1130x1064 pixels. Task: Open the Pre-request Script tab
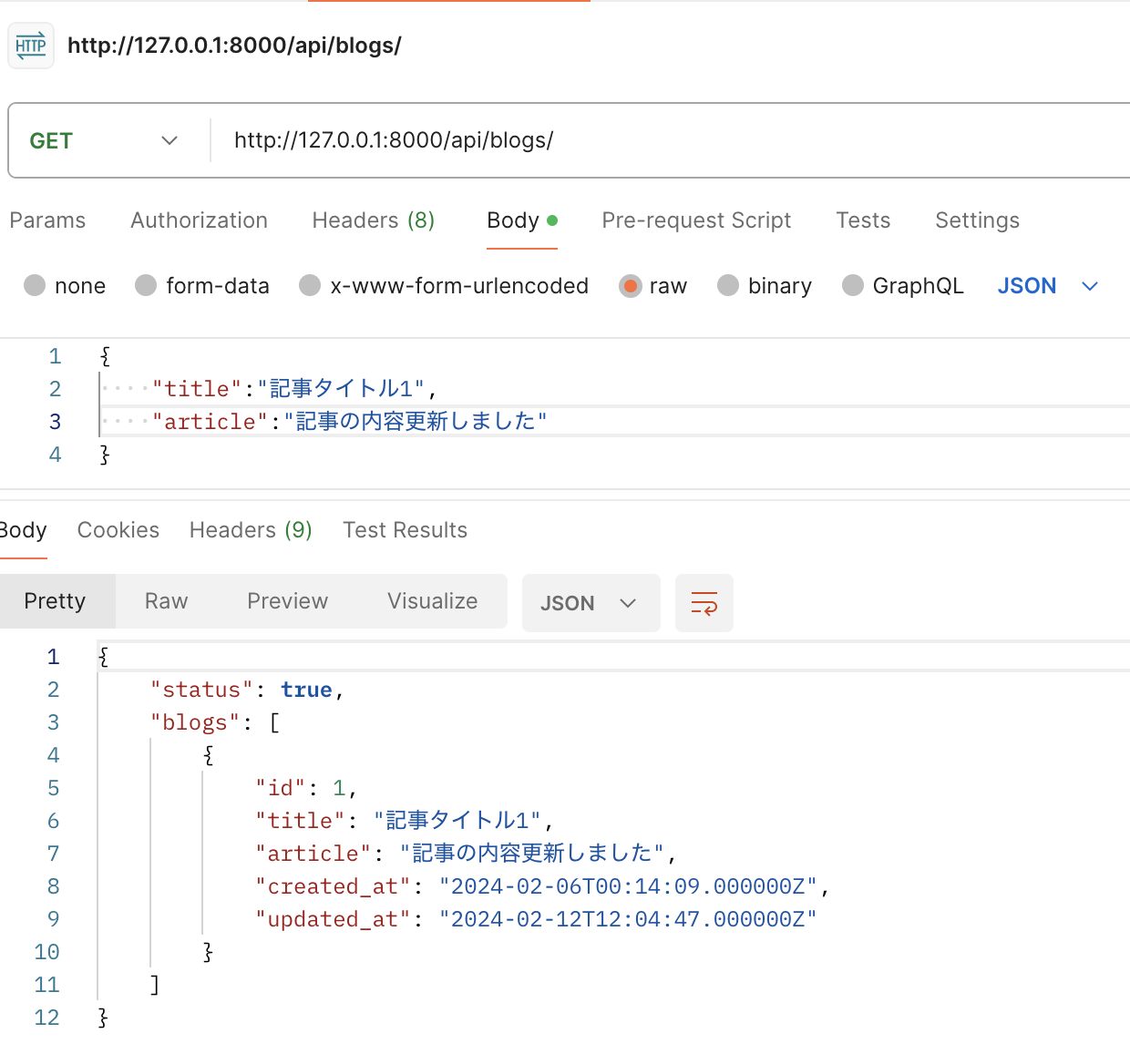tap(696, 220)
